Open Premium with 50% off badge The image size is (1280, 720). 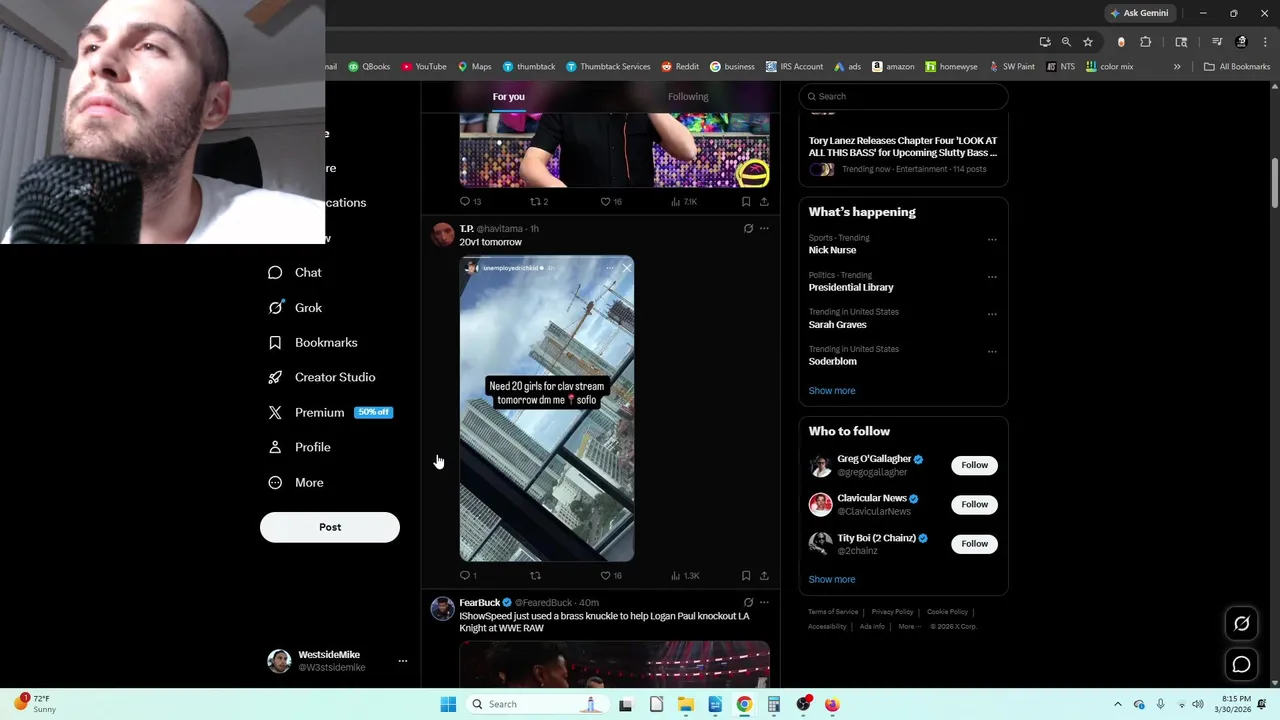330,412
